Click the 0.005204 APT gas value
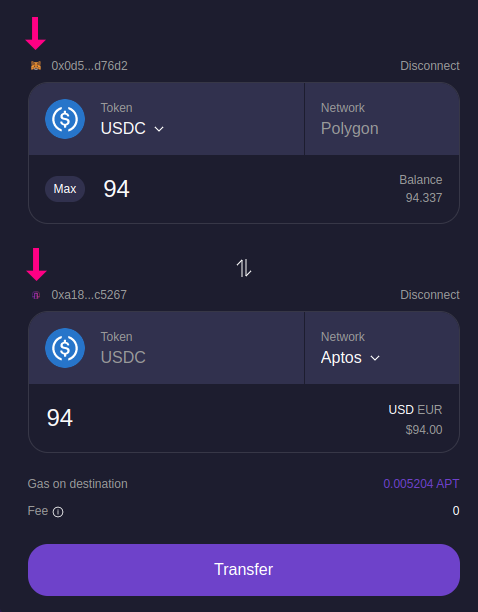 point(421,484)
